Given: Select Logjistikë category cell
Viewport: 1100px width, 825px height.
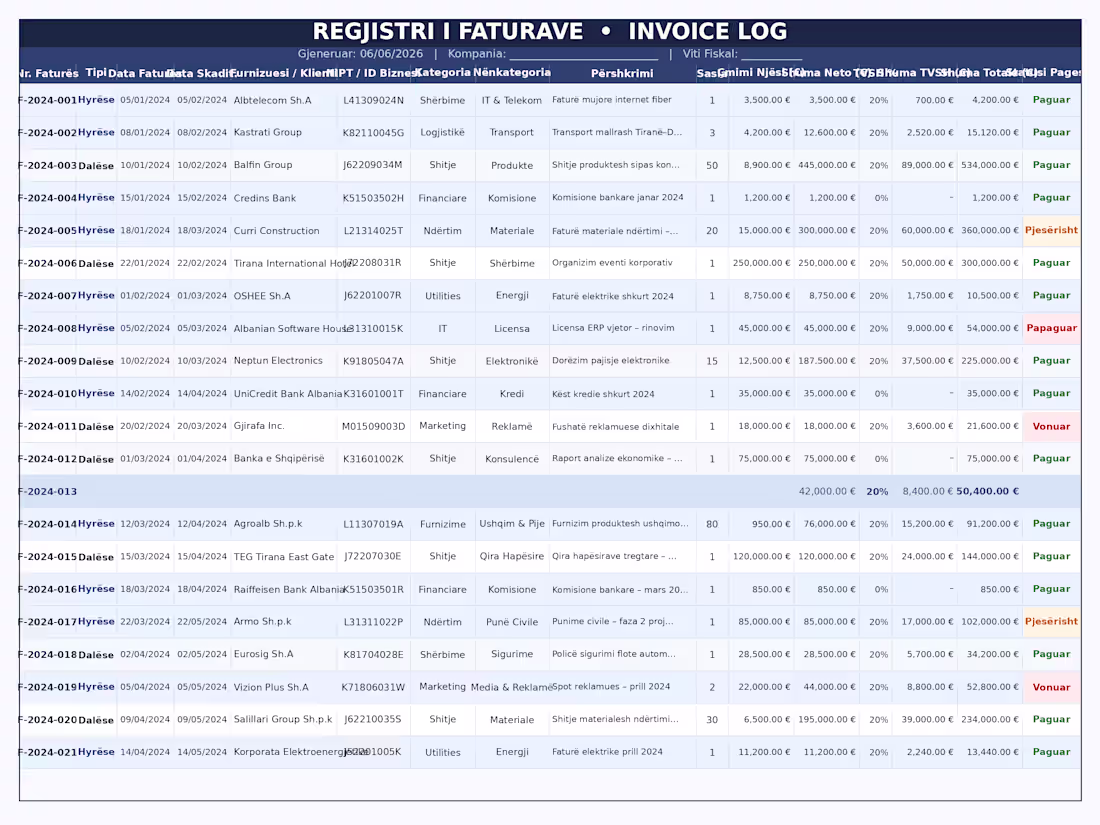Looking at the screenshot, I should [443, 132].
